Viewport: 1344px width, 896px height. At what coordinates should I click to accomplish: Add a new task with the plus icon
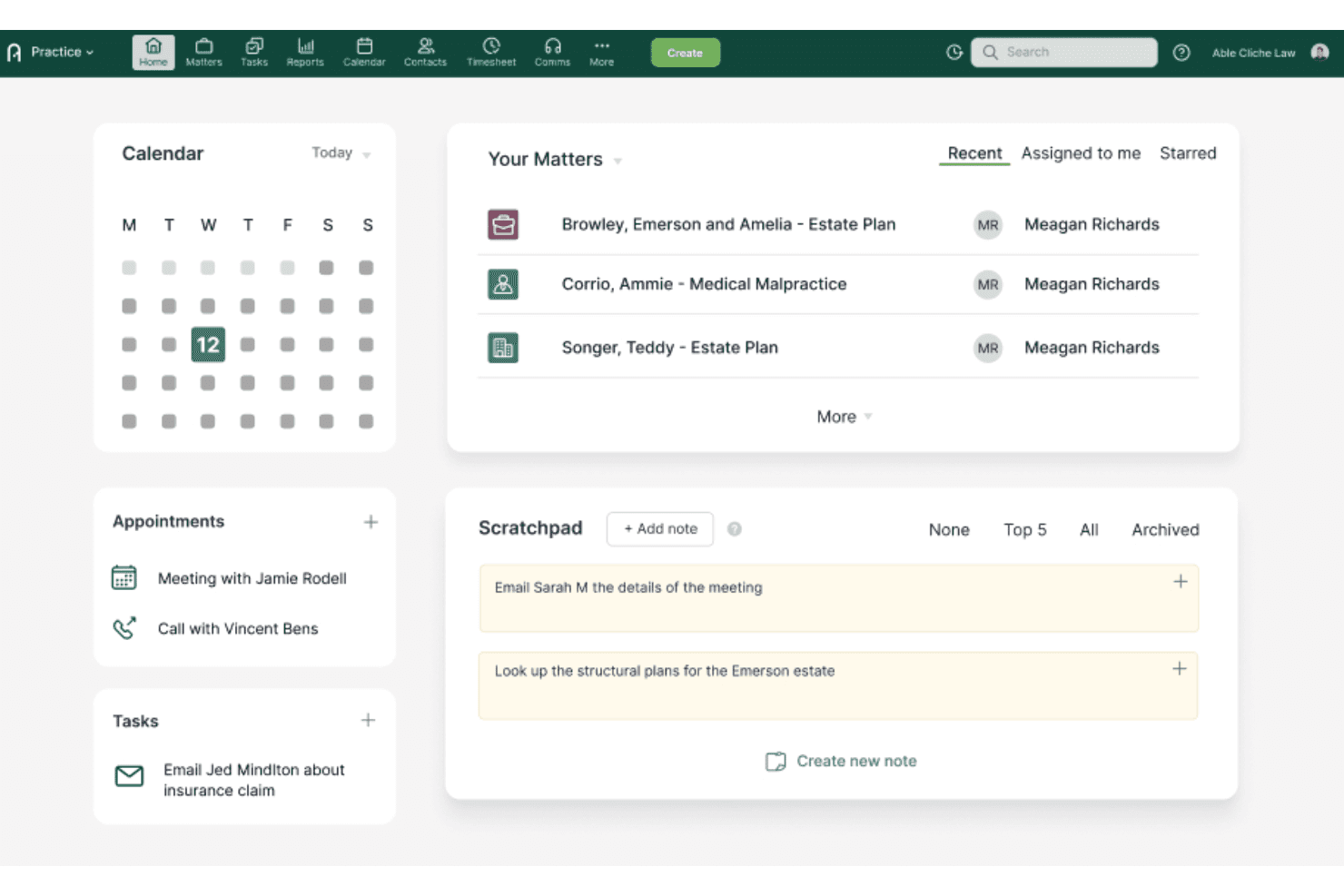(x=368, y=720)
